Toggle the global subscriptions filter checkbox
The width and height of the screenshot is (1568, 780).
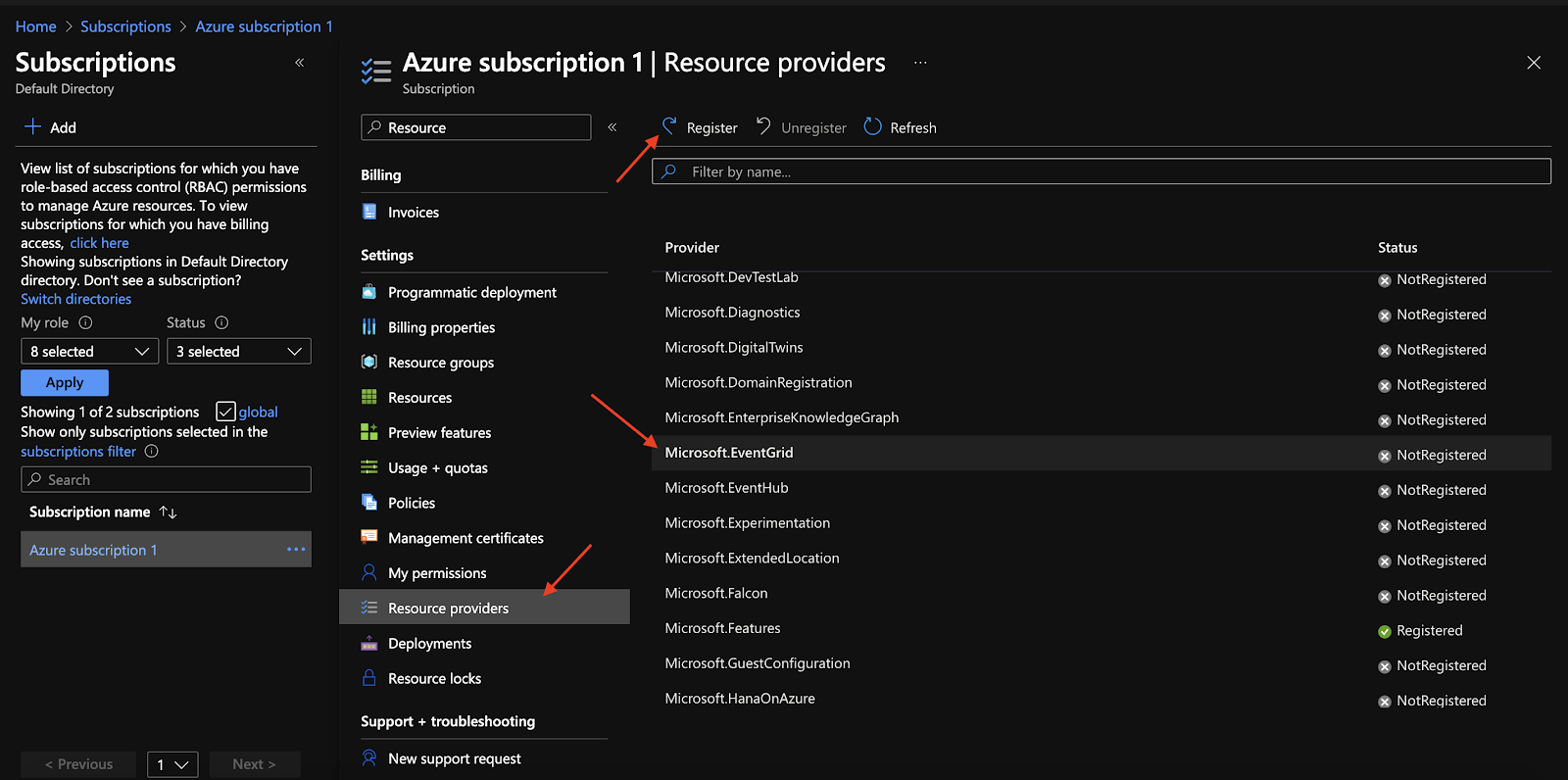pos(225,412)
